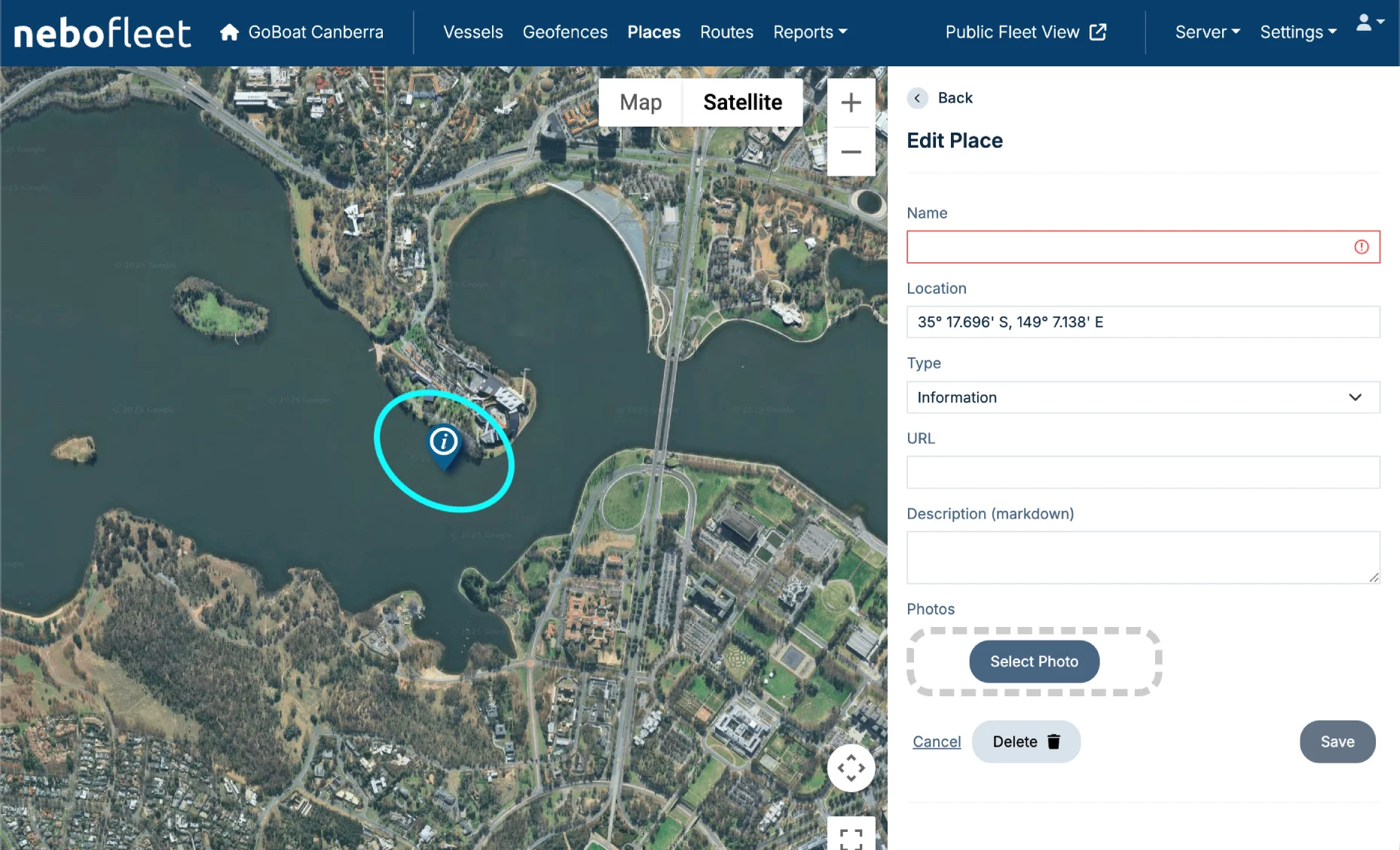Open the user account menu

point(1369,23)
